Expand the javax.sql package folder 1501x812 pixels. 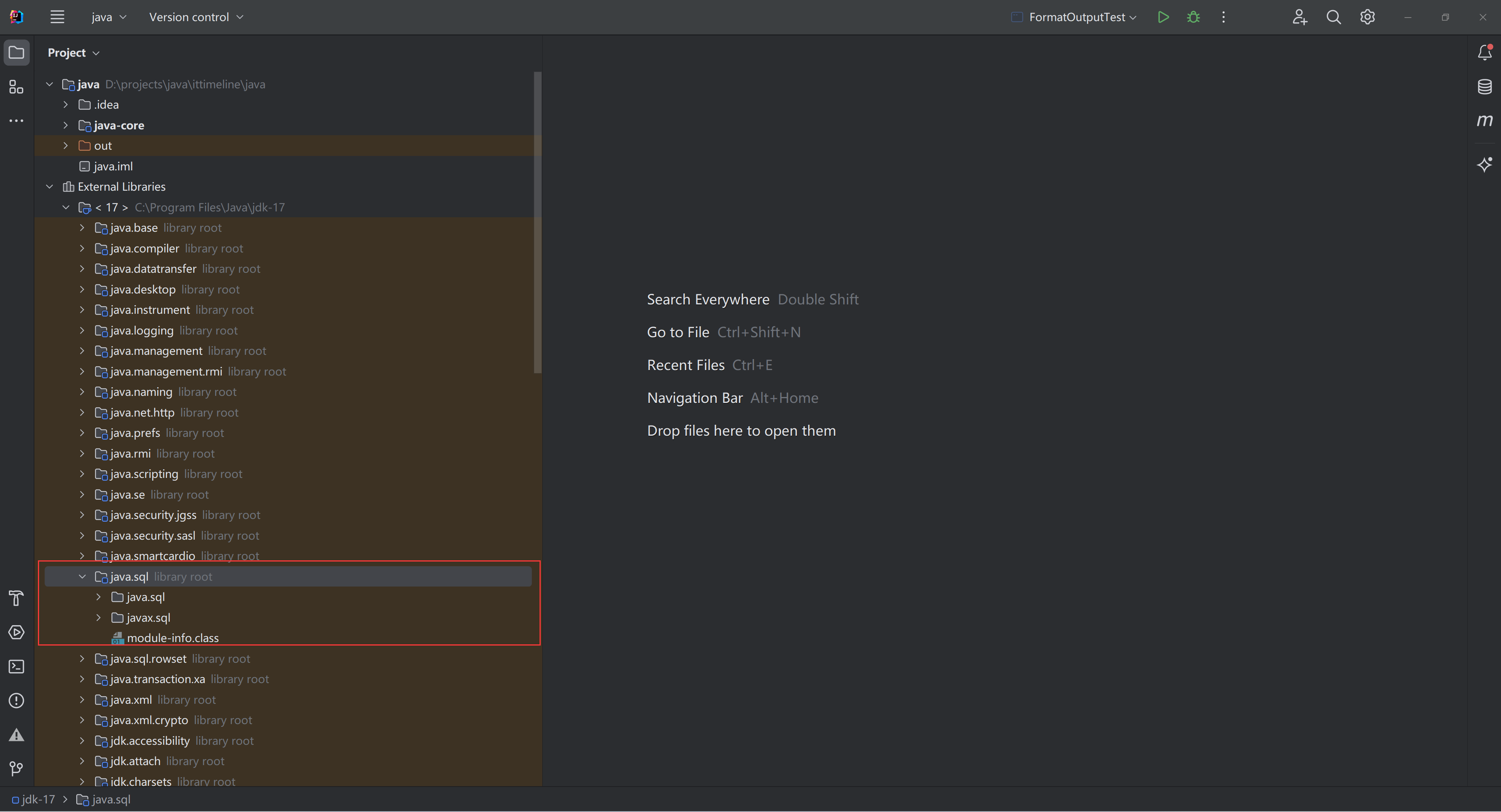[x=99, y=617]
